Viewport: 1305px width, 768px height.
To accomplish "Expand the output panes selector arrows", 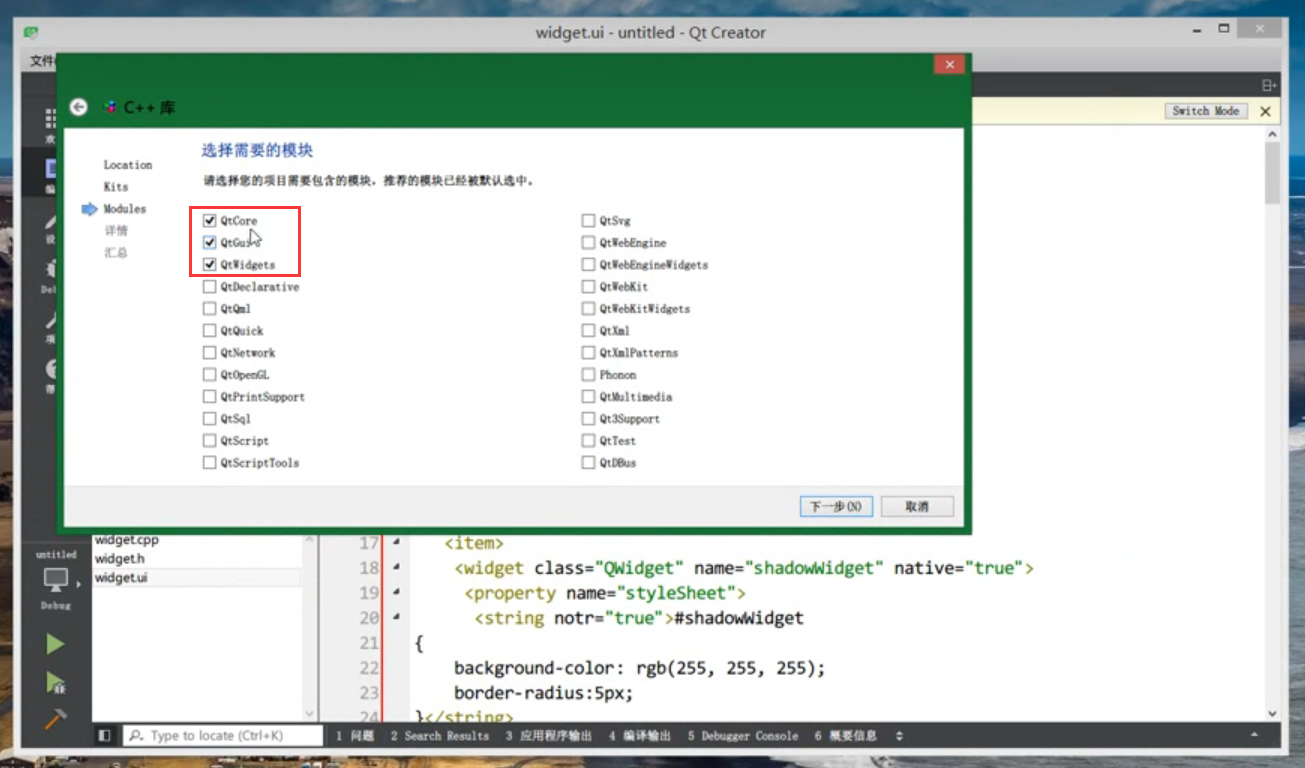I will [x=899, y=736].
